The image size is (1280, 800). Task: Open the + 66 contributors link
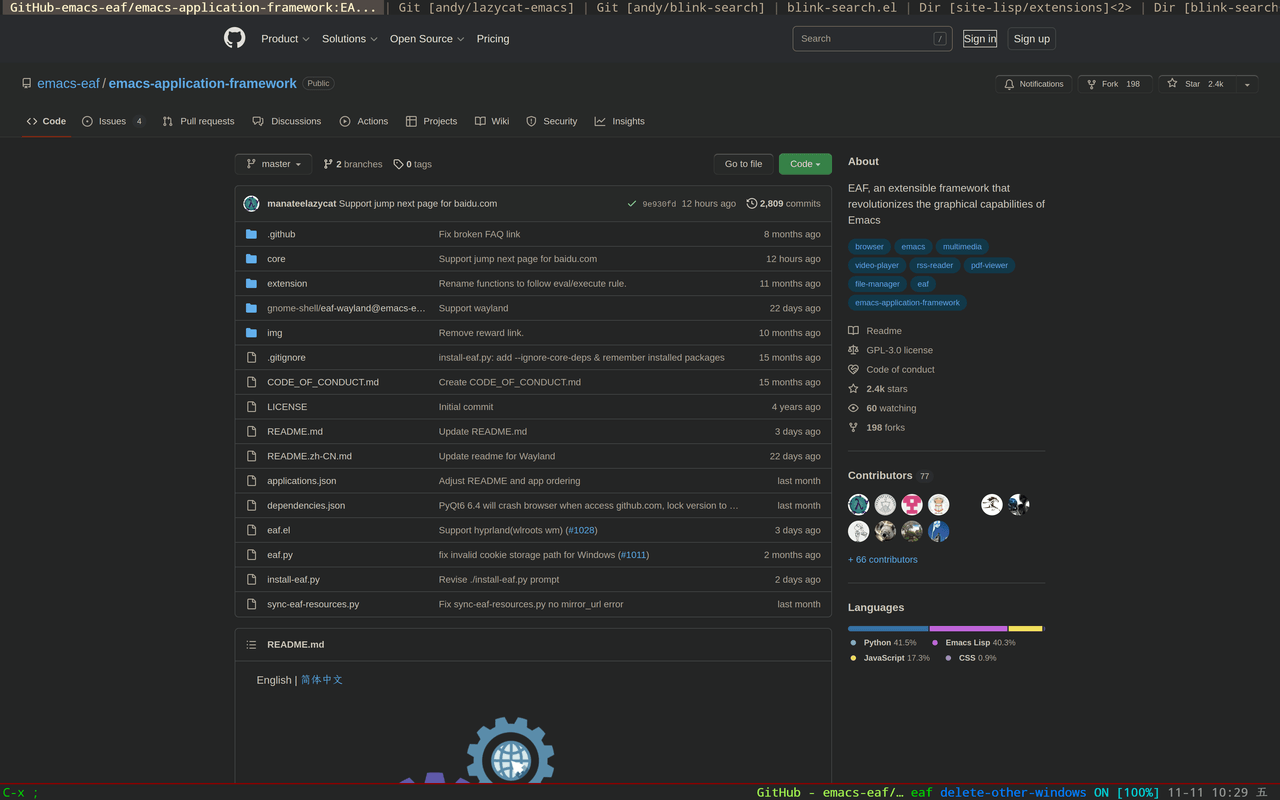(x=882, y=560)
